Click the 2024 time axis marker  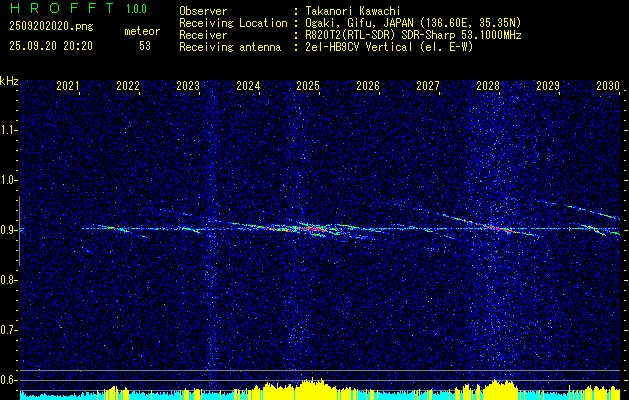pos(248,86)
